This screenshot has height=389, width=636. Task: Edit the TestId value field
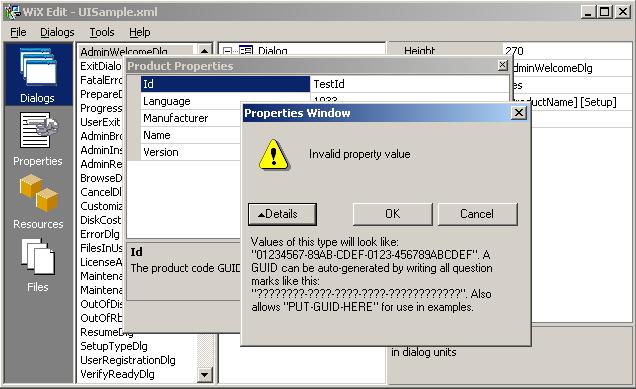[410, 84]
